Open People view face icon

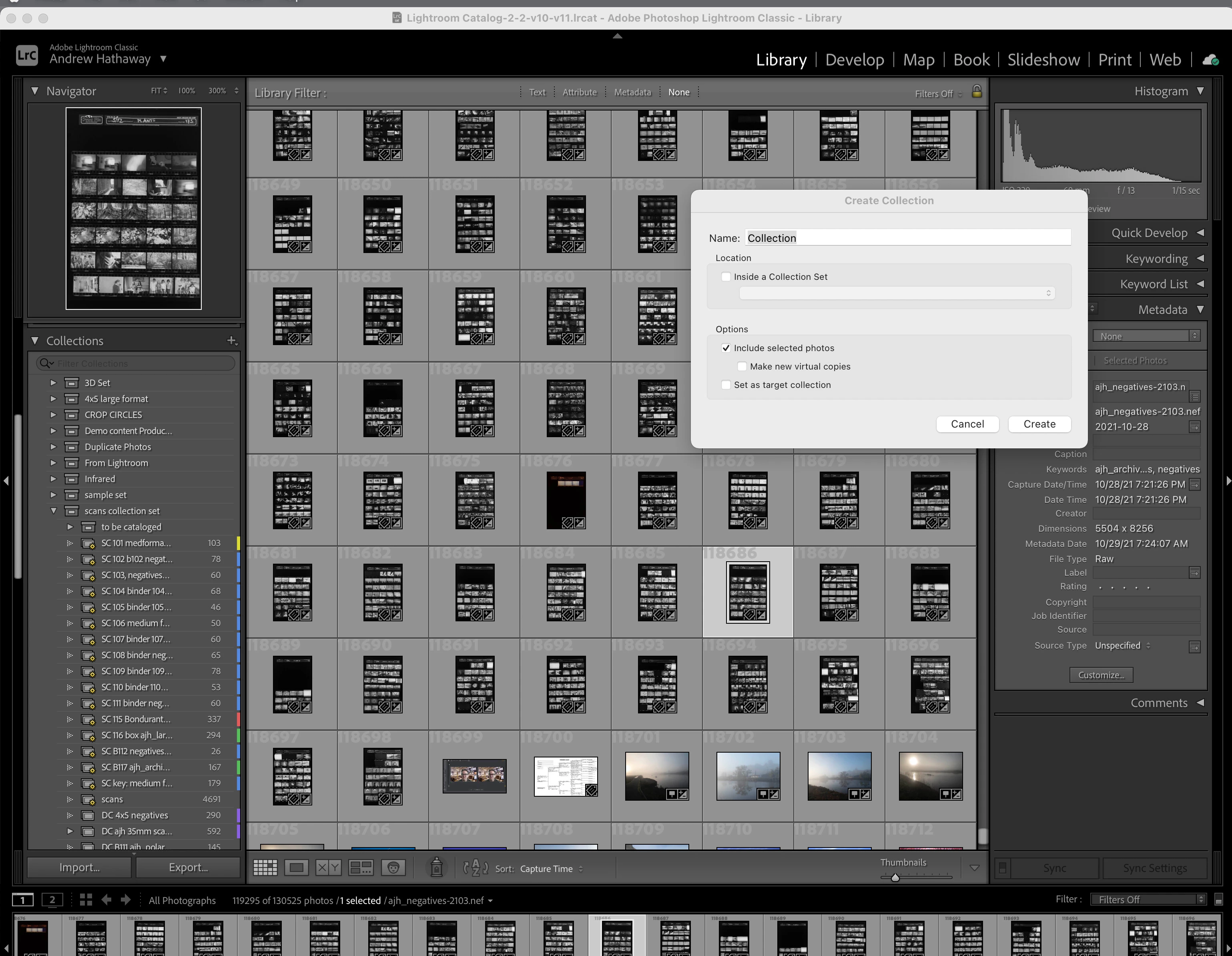393,868
